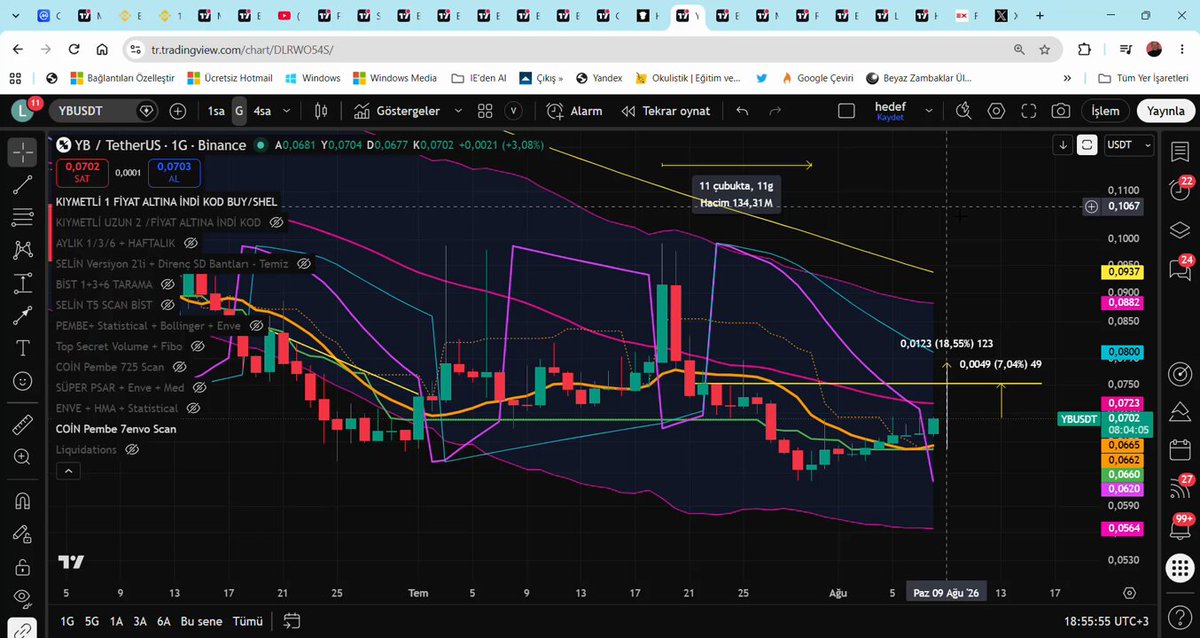Open chart settings hexagon gear icon
The image size is (1200, 638).
(994, 111)
